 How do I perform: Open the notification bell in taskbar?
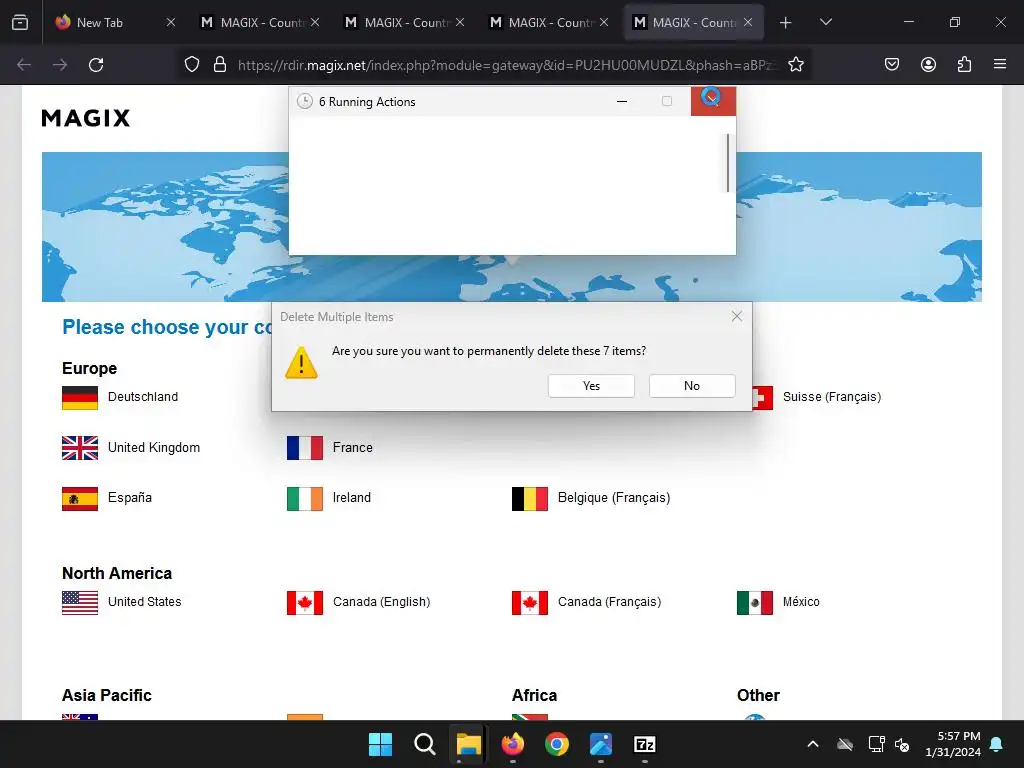997,744
